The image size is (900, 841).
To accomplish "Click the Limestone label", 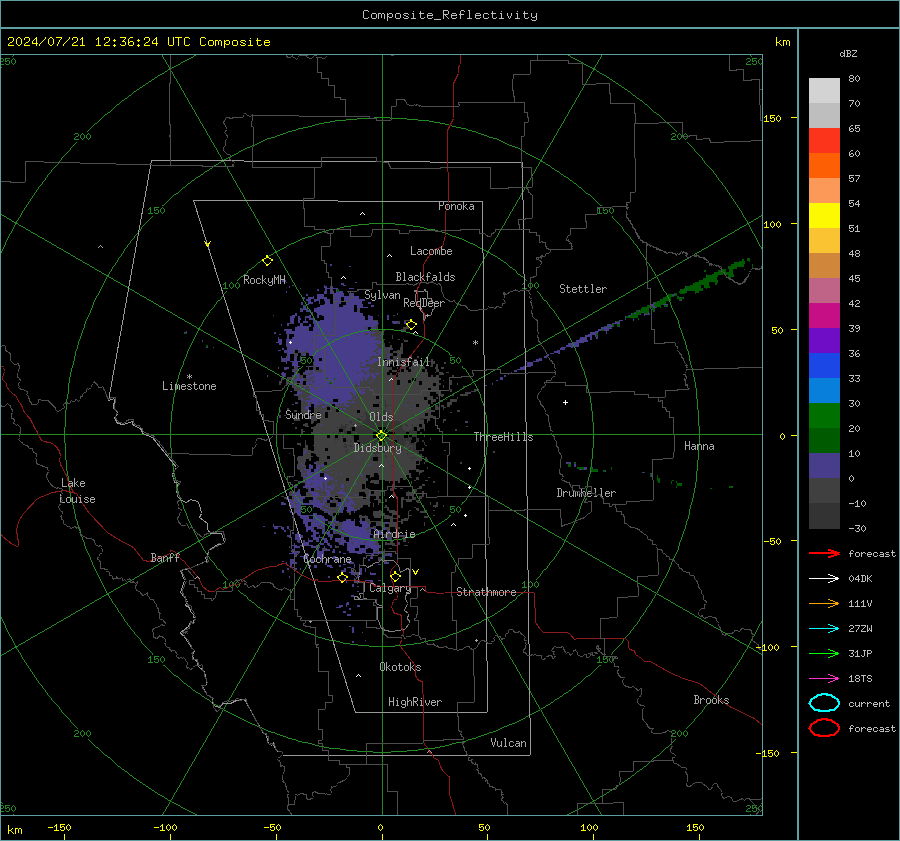I will 189,386.
